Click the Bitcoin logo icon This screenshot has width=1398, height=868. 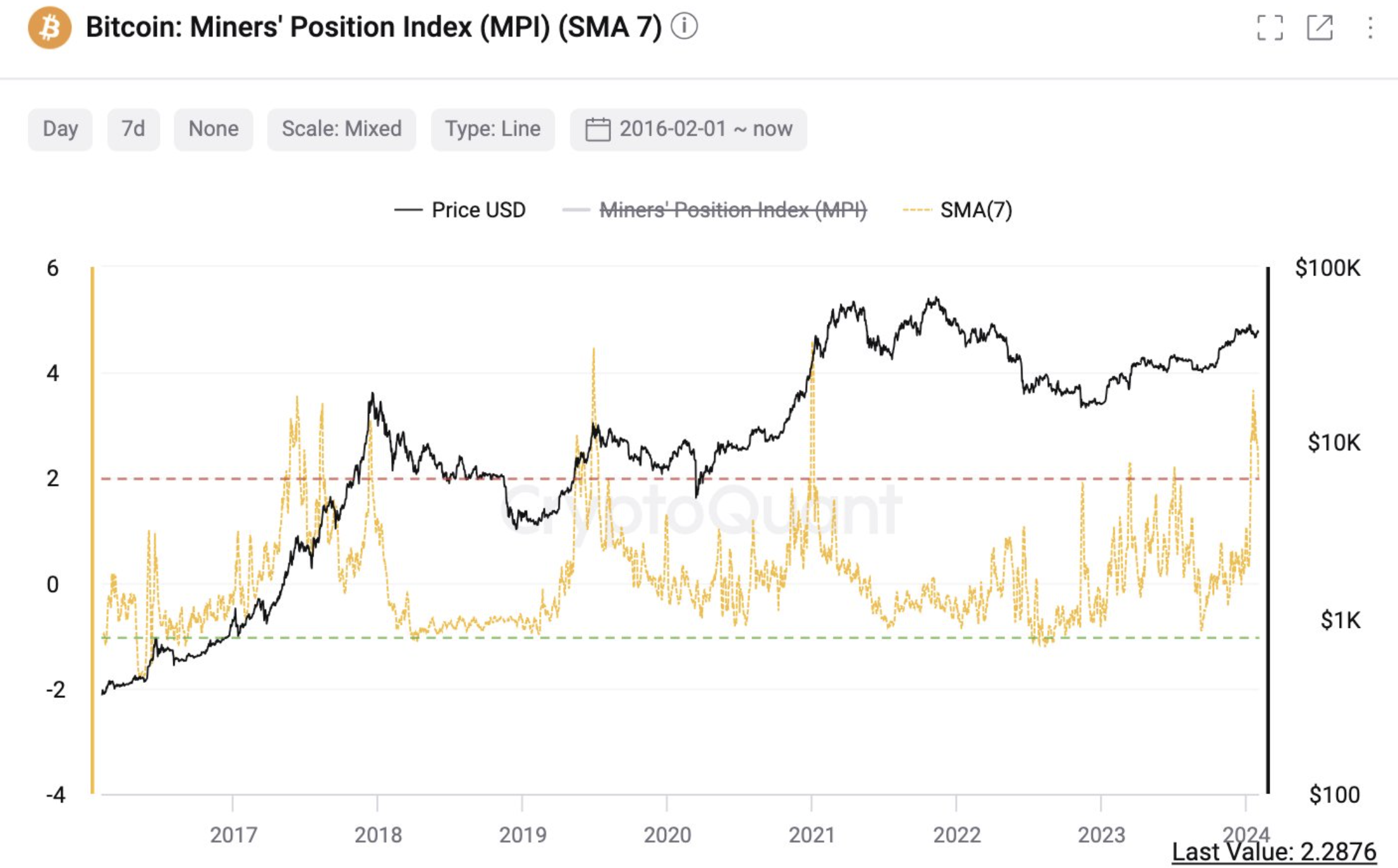(x=49, y=27)
